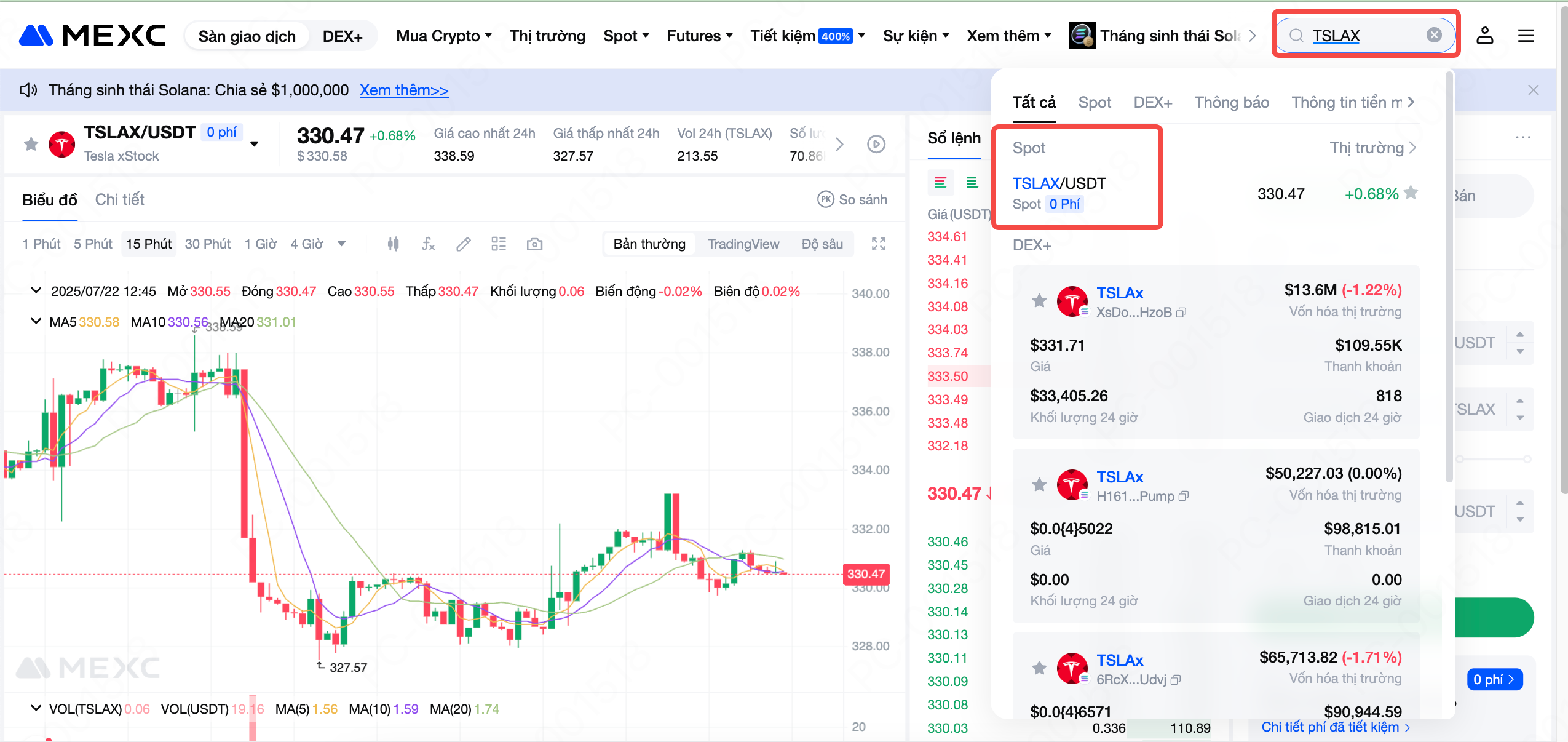The image size is (1568, 742).
Task: Expand chart to fullscreen
Action: pyautogui.click(x=879, y=244)
